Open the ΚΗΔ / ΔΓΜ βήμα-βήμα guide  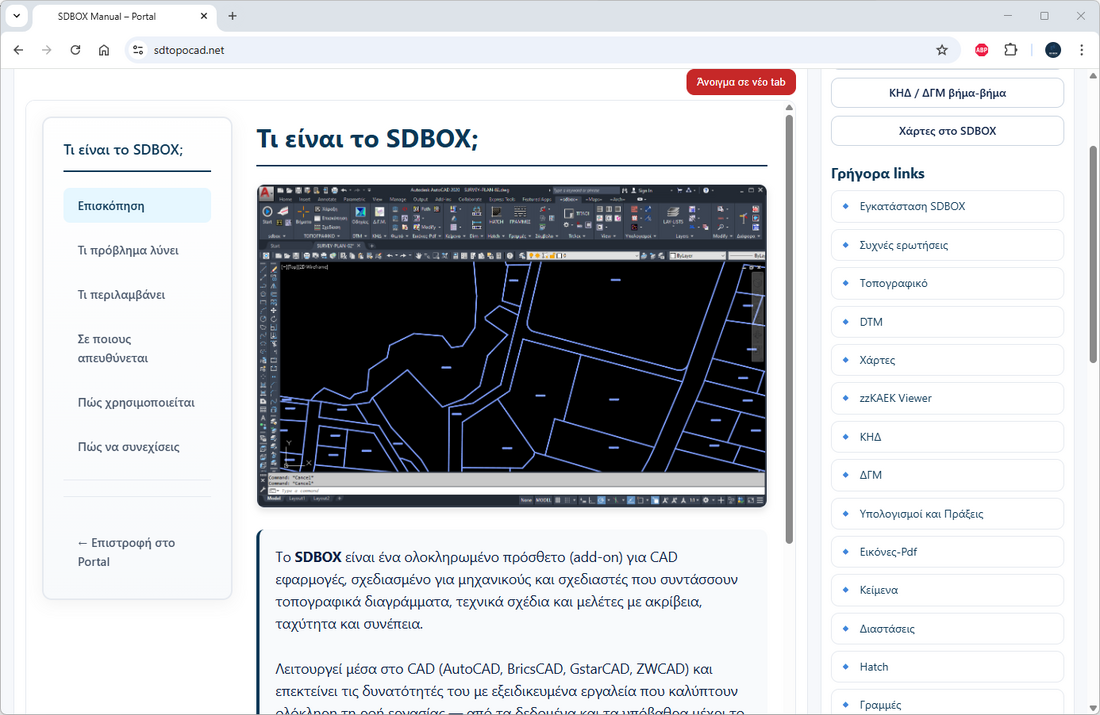947,93
